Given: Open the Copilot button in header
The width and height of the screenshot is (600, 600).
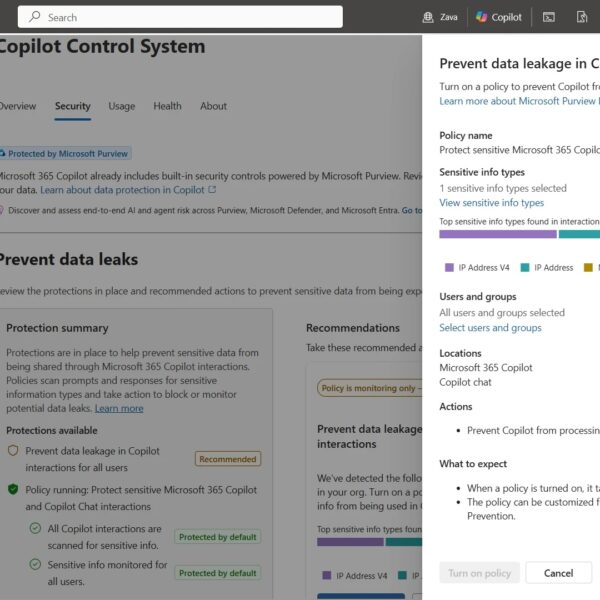Looking at the screenshot, I should point(499,17).
